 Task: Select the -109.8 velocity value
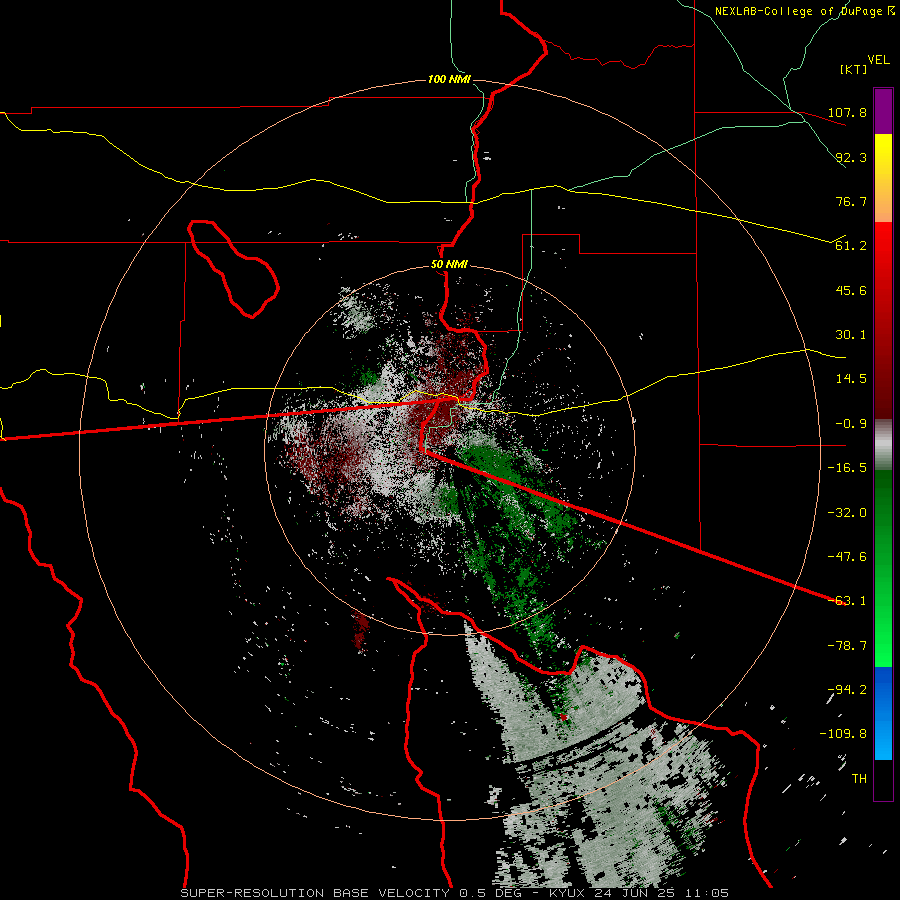[843, 734]
